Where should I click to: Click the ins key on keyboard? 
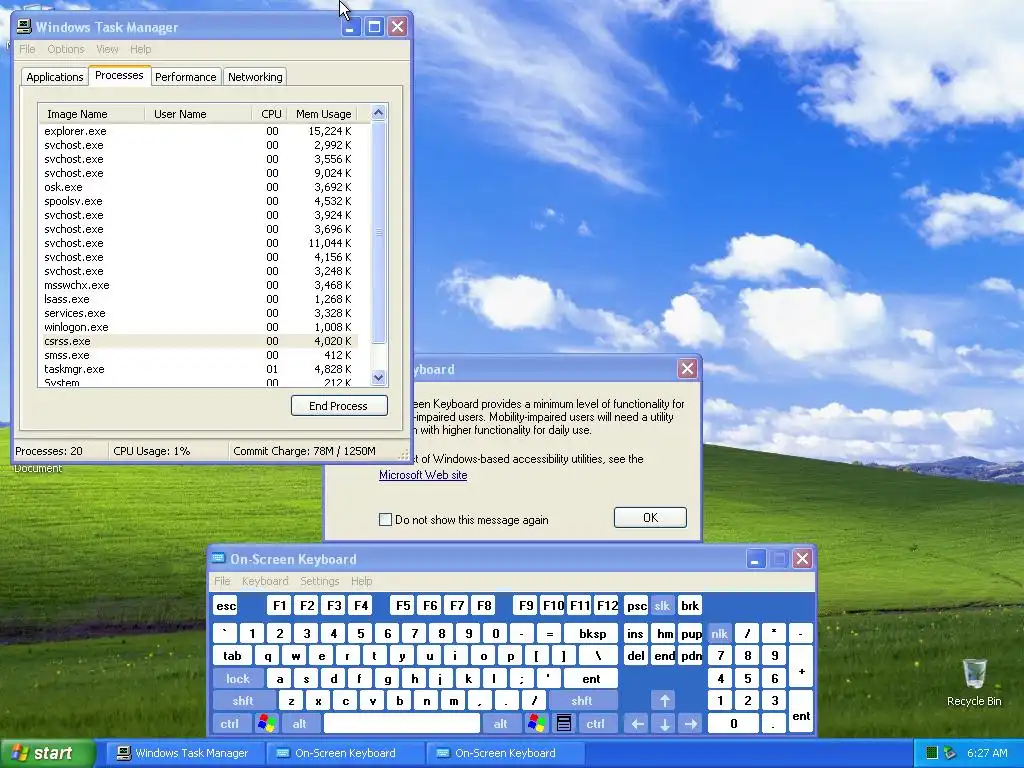[635, 633]
